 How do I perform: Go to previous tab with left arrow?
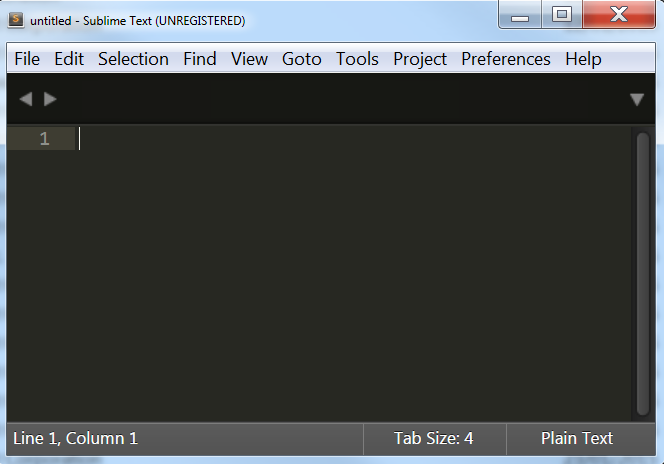(26, 99)
